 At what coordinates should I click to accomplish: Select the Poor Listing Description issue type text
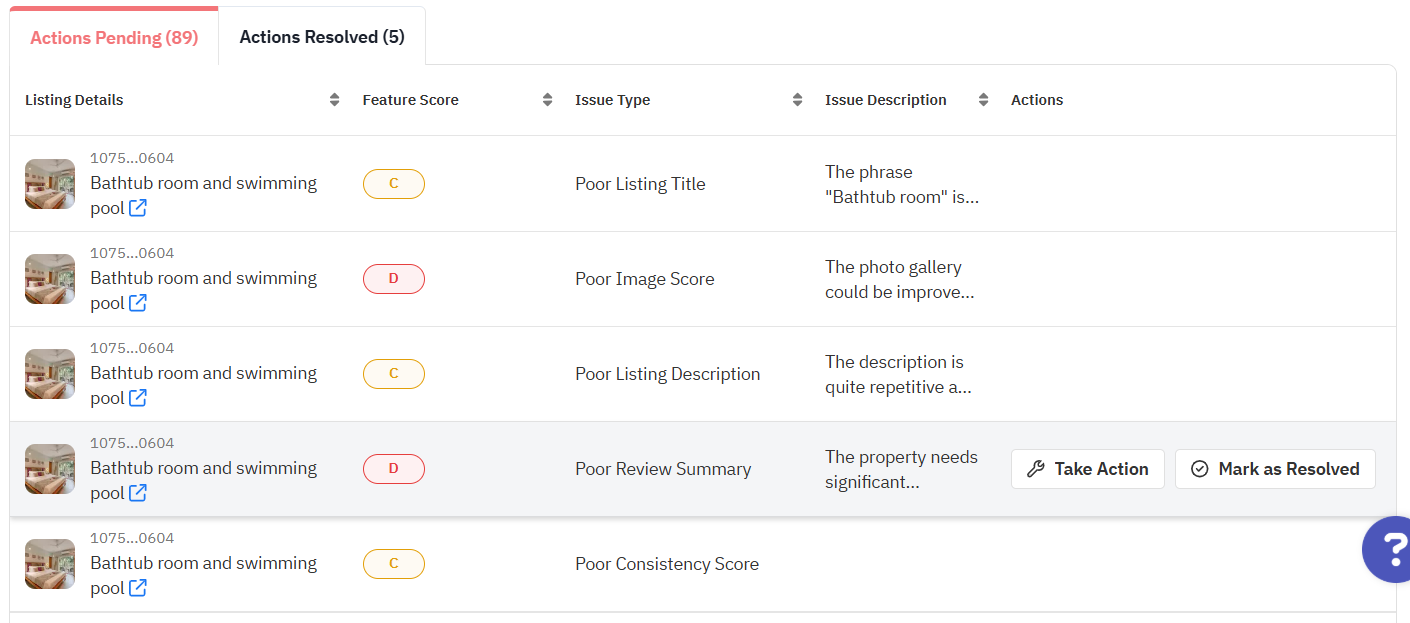coord(667,374)
